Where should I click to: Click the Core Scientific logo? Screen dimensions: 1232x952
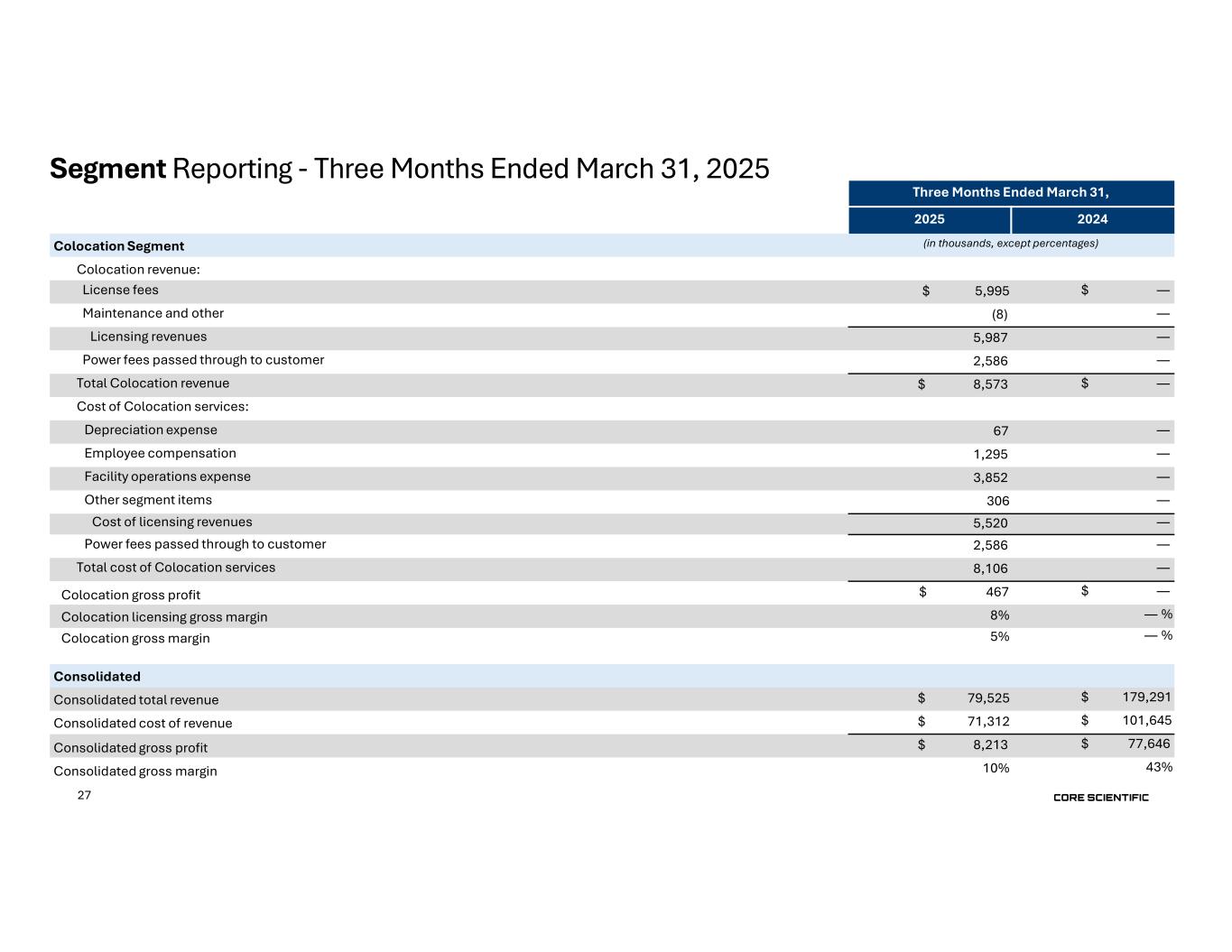1100,798
